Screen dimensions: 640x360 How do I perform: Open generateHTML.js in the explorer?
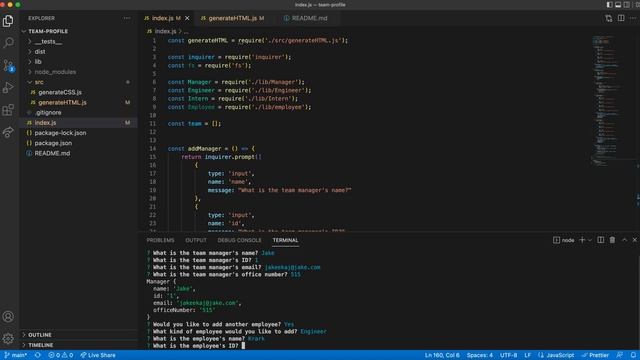click(x=62, y=102)
